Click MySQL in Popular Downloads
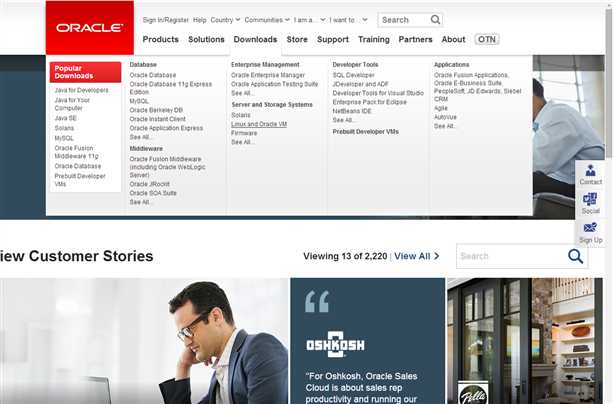613x404 pixels. pos(64,138)
